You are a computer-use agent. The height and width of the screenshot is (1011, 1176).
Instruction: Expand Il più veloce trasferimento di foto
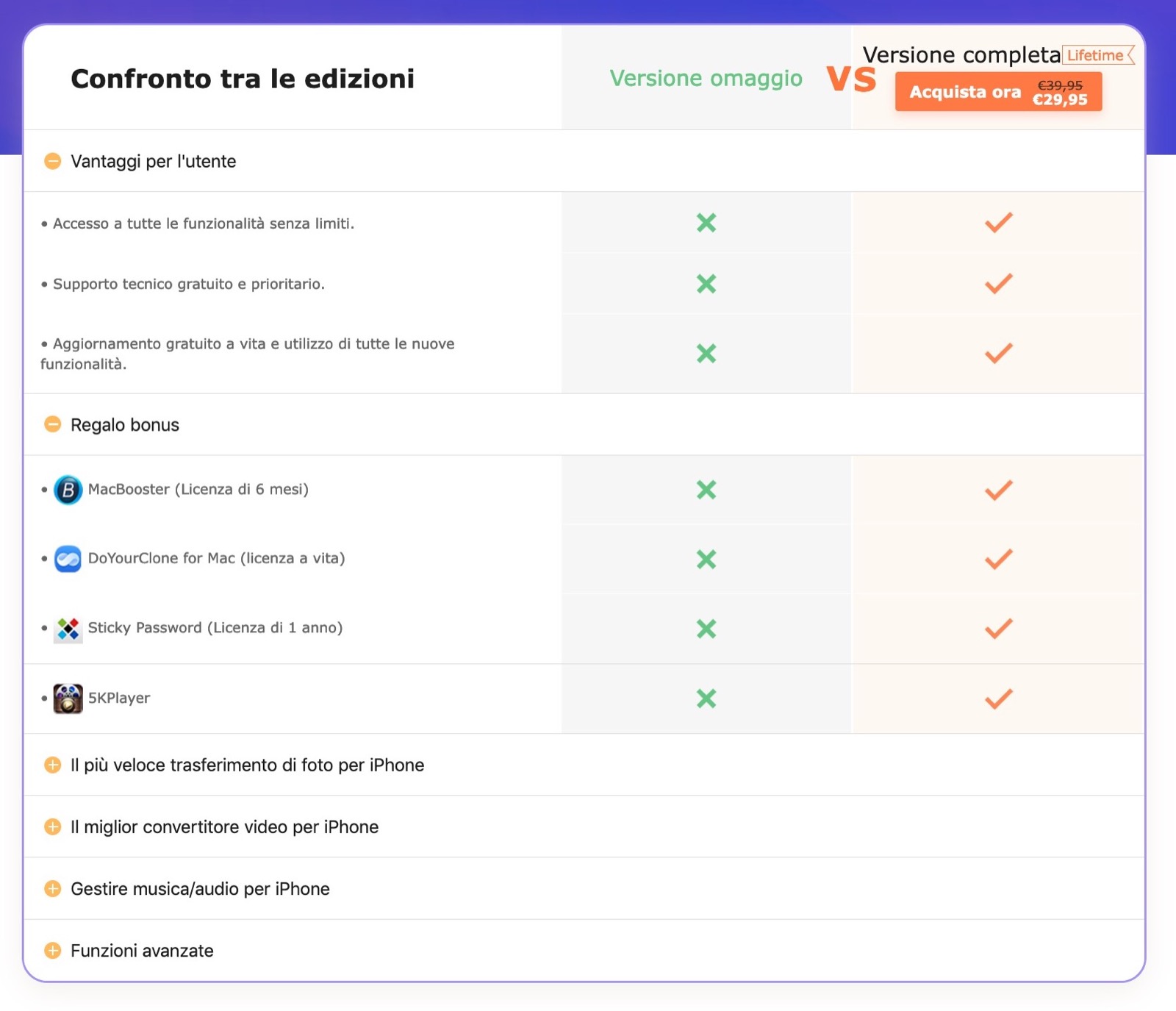(53, 765)
